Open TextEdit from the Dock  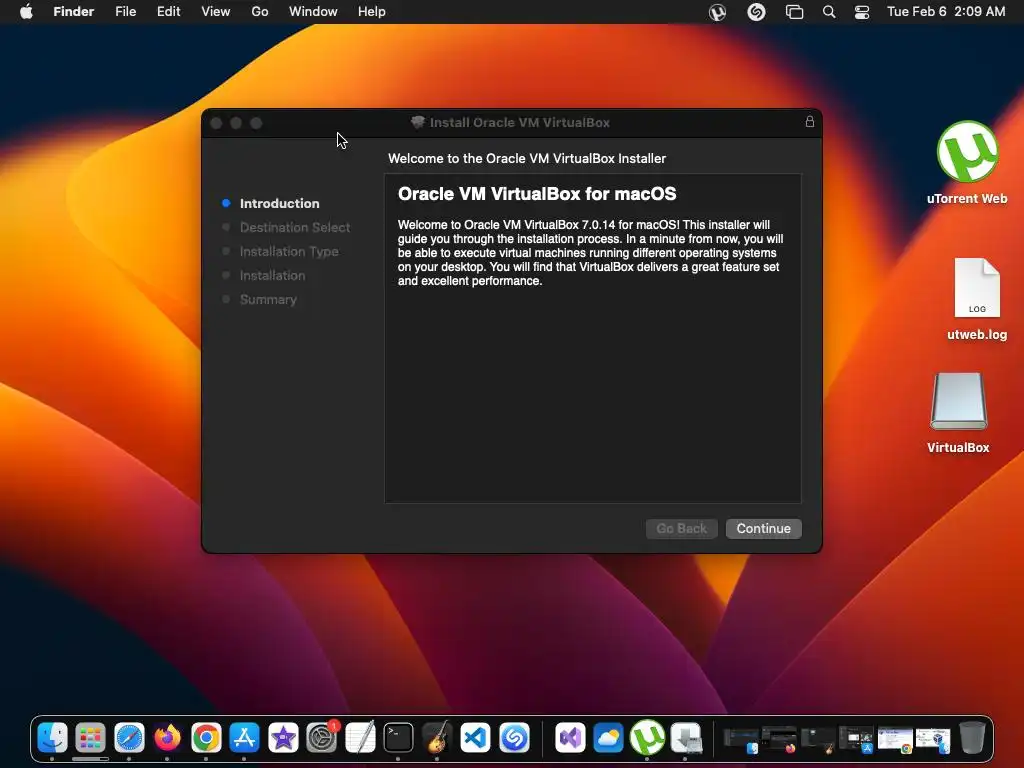click(x=360, y=738)
